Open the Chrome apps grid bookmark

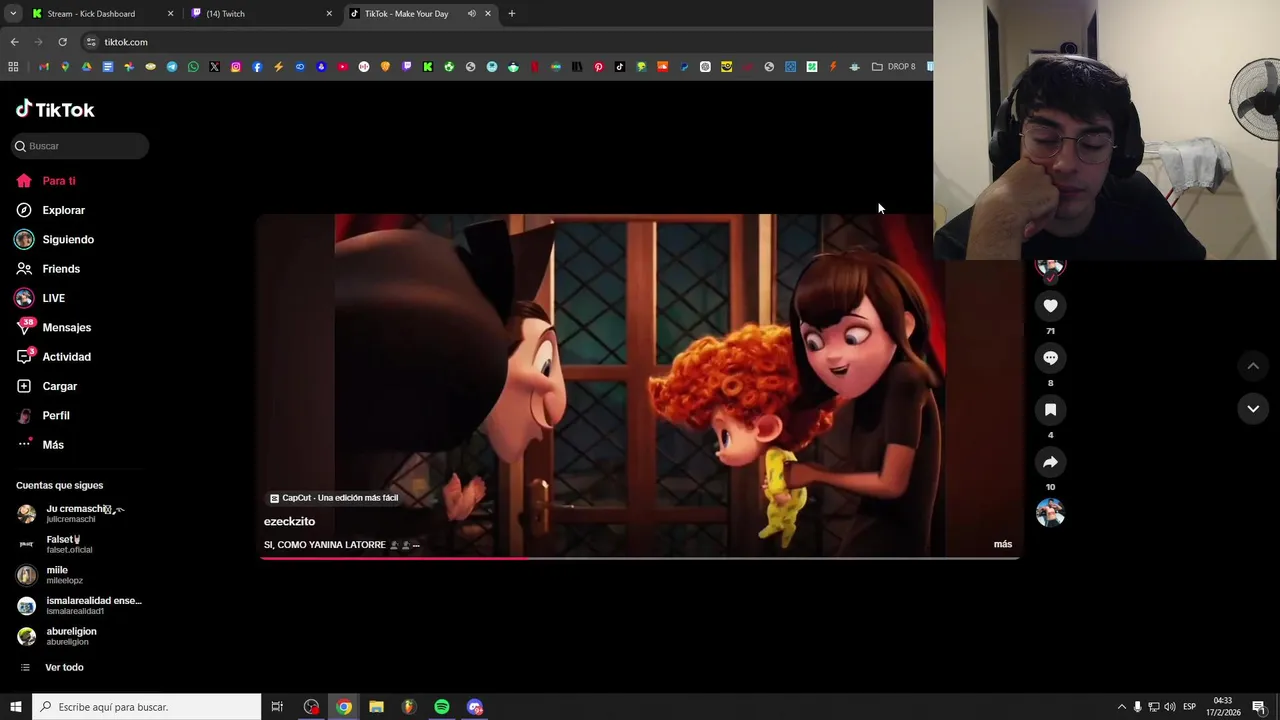point(13,67)
